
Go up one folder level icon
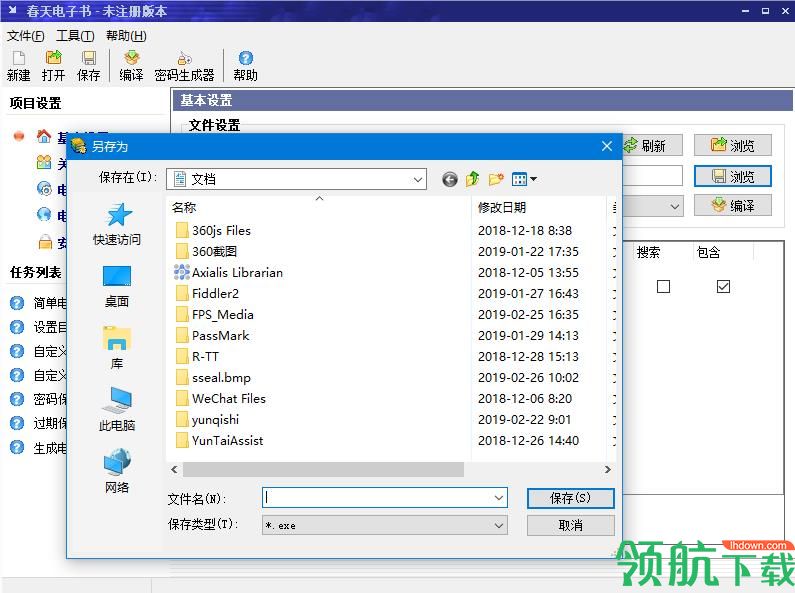point(472,179)
